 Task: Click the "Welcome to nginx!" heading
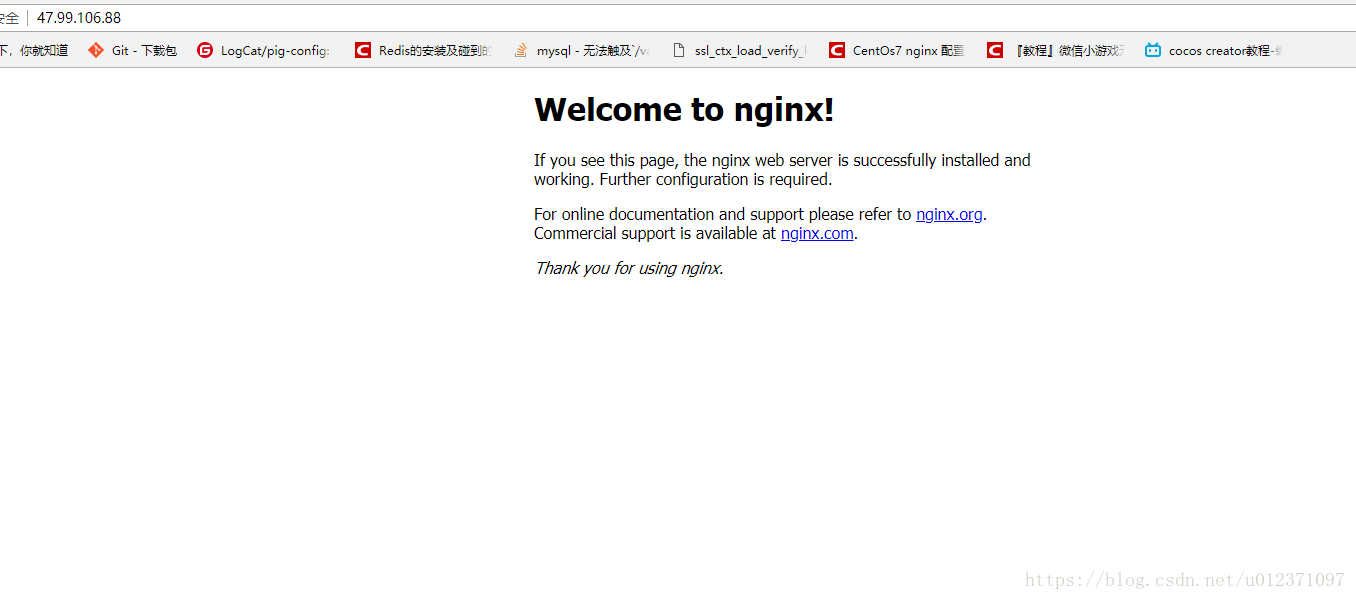coord(684,109)
